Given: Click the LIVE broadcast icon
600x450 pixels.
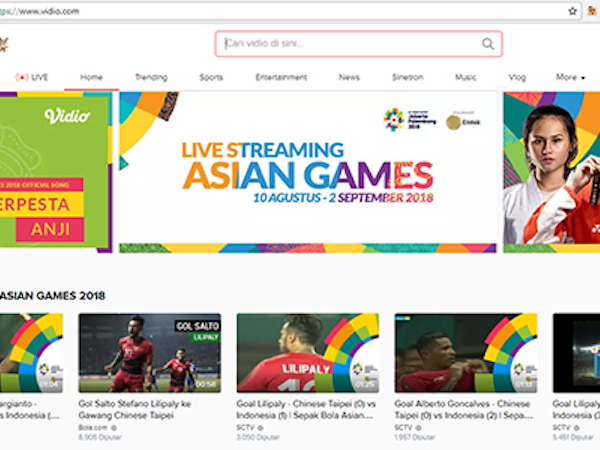Looking at the screenshot, I should (22, 77).
